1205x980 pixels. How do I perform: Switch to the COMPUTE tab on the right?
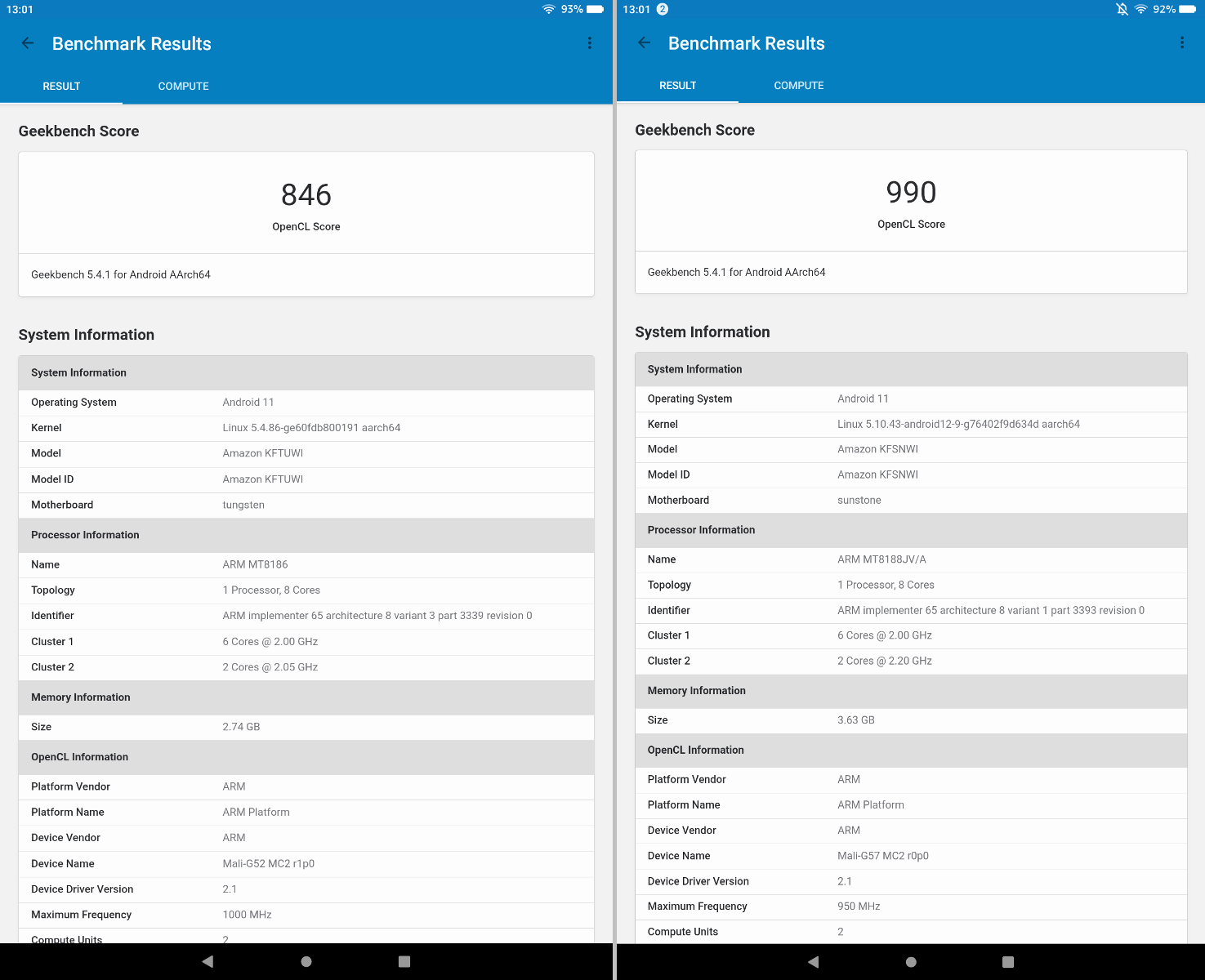[x=798, y=85]
